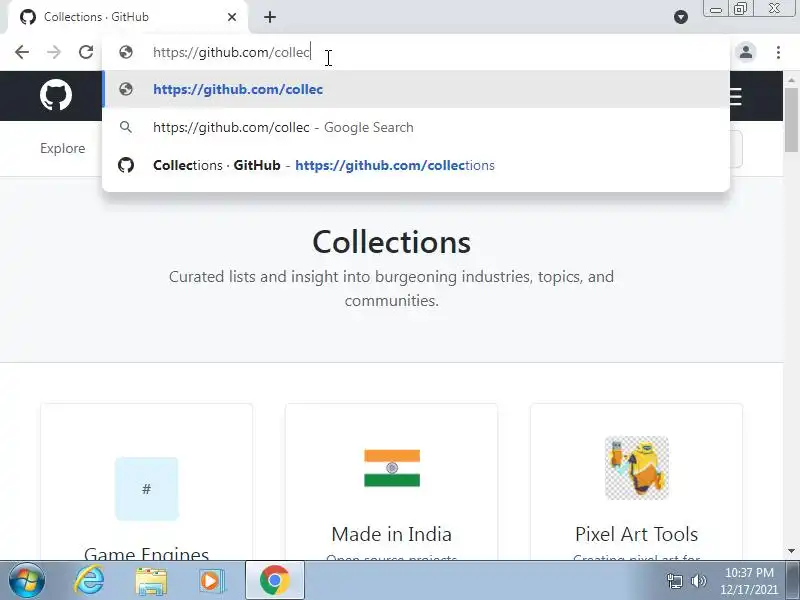The height and width of the screenshot is (600, 800).
Task: Open Chrome three-dot menu
Action: (x=778, y=52)
